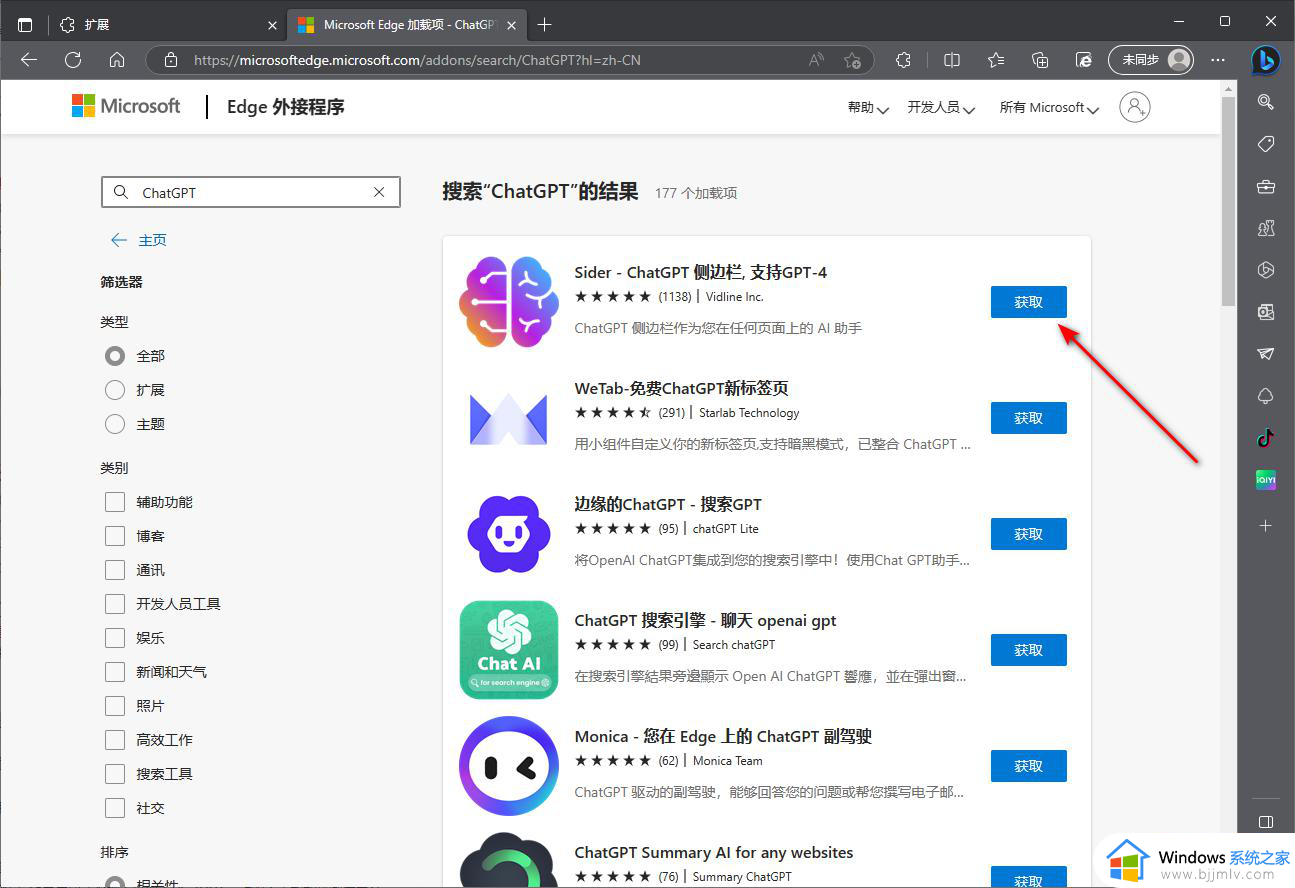This screenshot has height=888, width=1295.
Task: Check the 新闻和天气 category checkbox
Action: [x=115, y=672]
